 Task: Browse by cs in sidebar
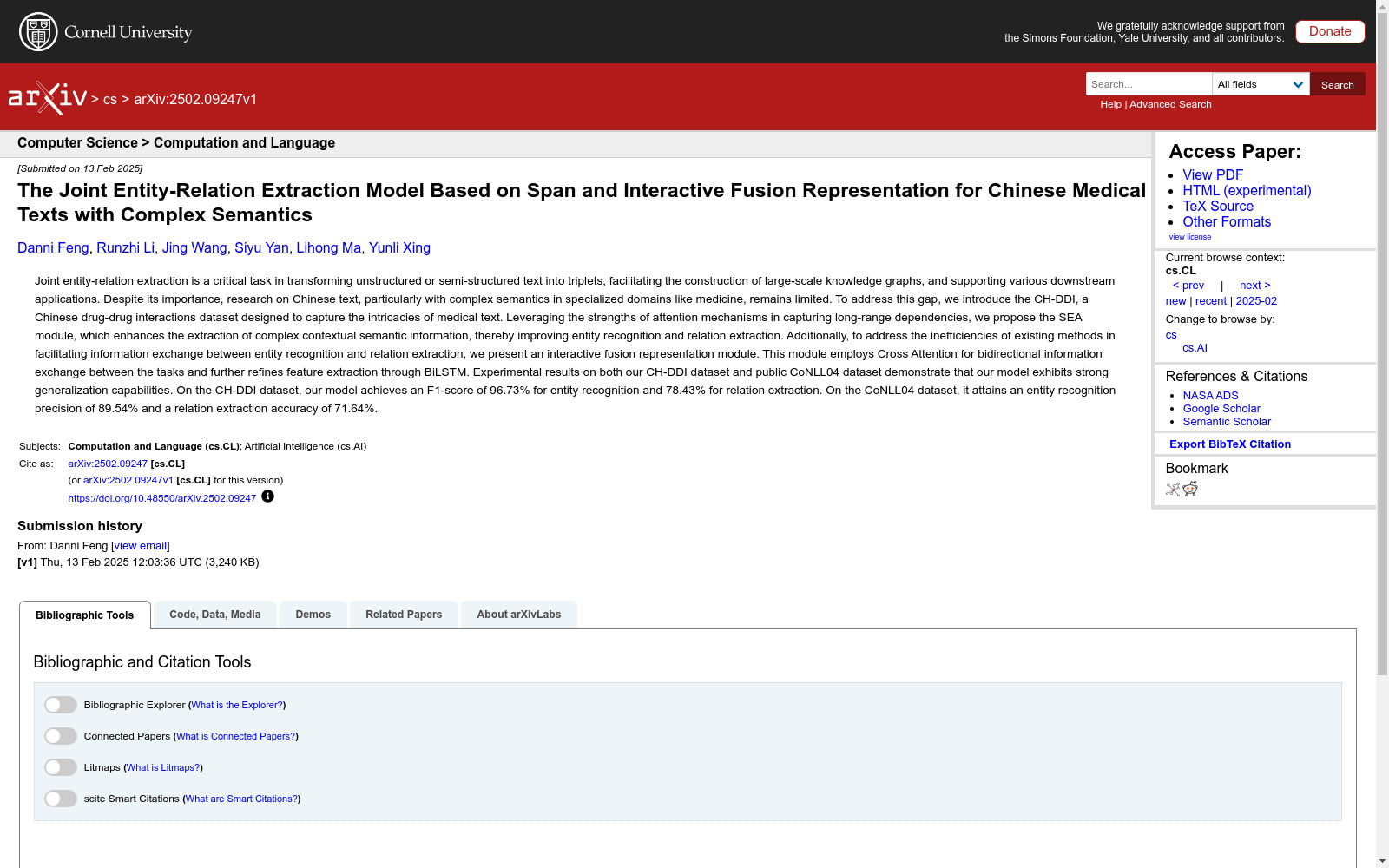tap(1171, 335)
